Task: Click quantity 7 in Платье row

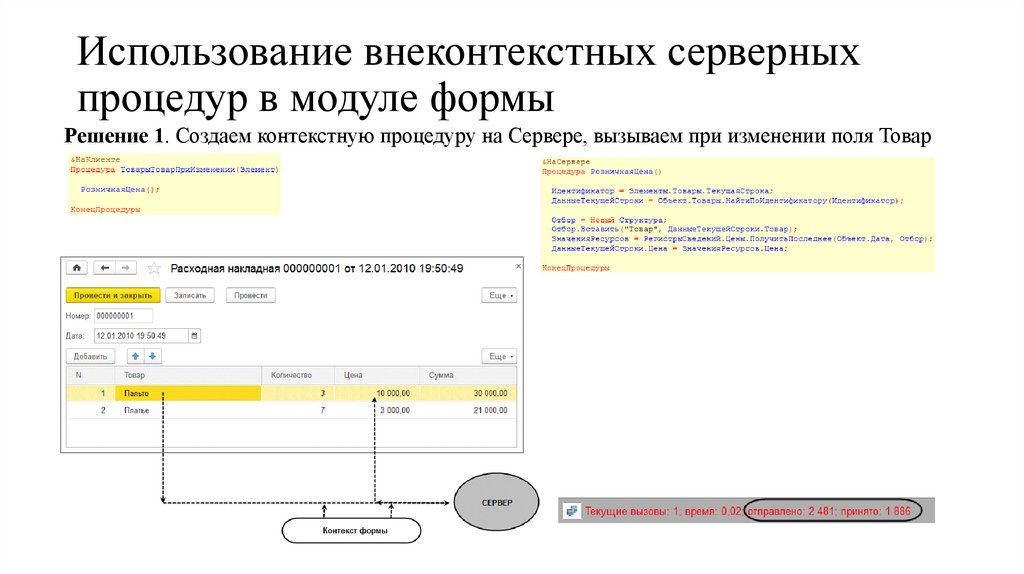Action: point(298,410)
